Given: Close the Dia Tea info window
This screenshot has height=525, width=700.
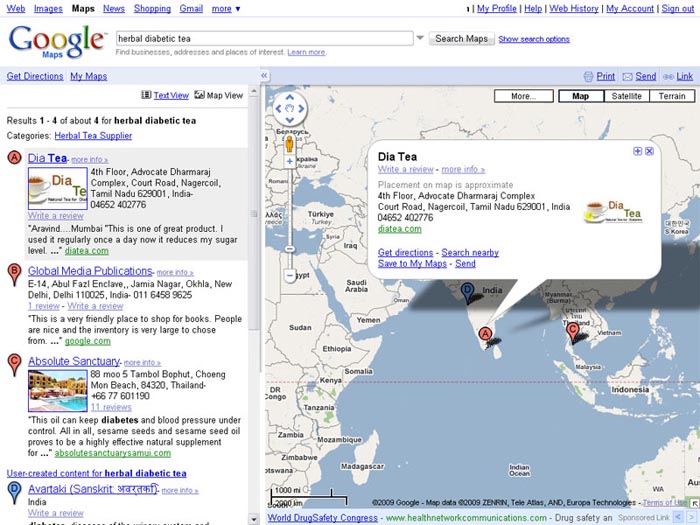Looking at the screenshot, I should (650, 151).
